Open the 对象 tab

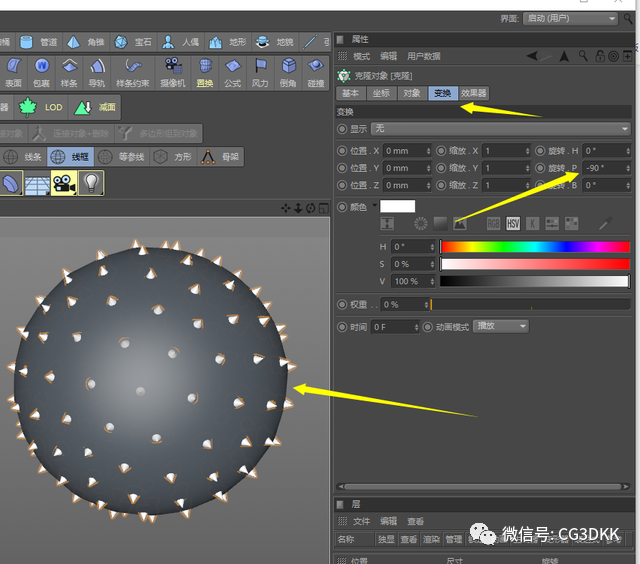tap(412, 93)
